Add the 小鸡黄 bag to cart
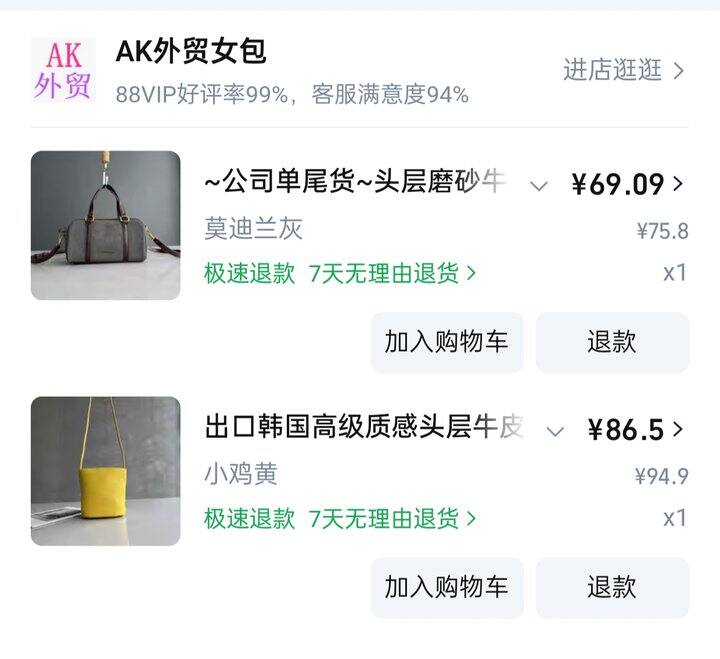 click(x=446, y=587)
